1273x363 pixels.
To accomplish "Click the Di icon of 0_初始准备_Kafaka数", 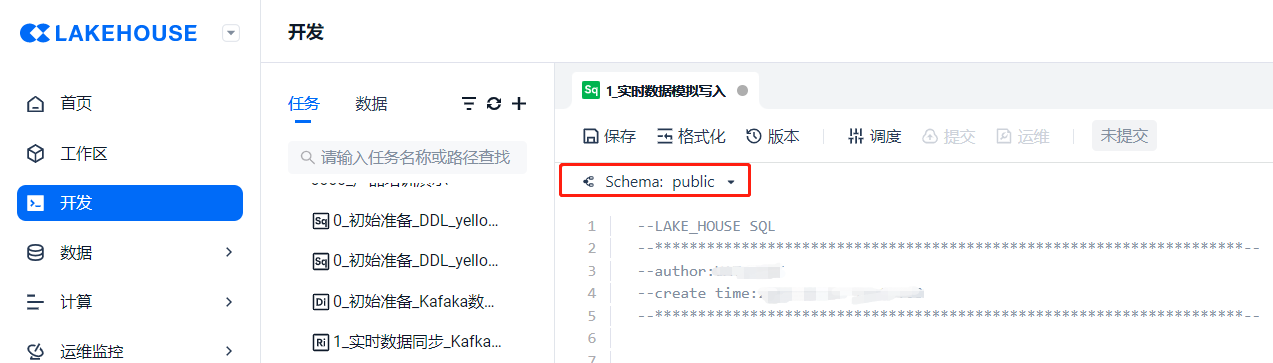I will click(321, 301).
